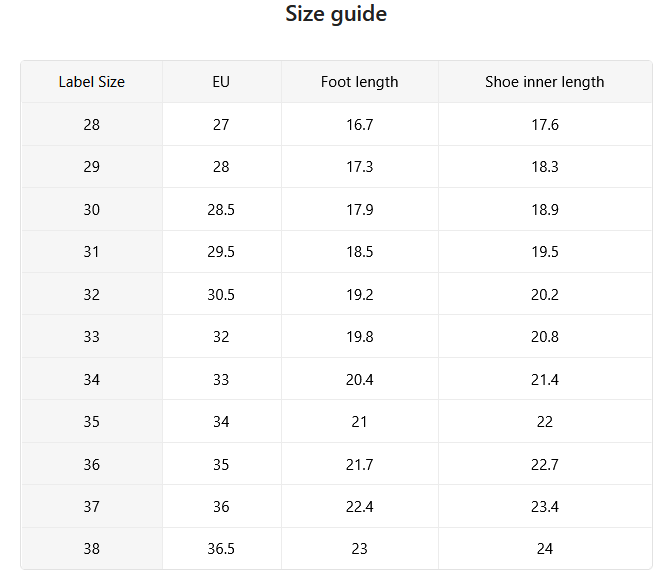
Task: Select foot length 19.8 cell
Action: (359, 336)
